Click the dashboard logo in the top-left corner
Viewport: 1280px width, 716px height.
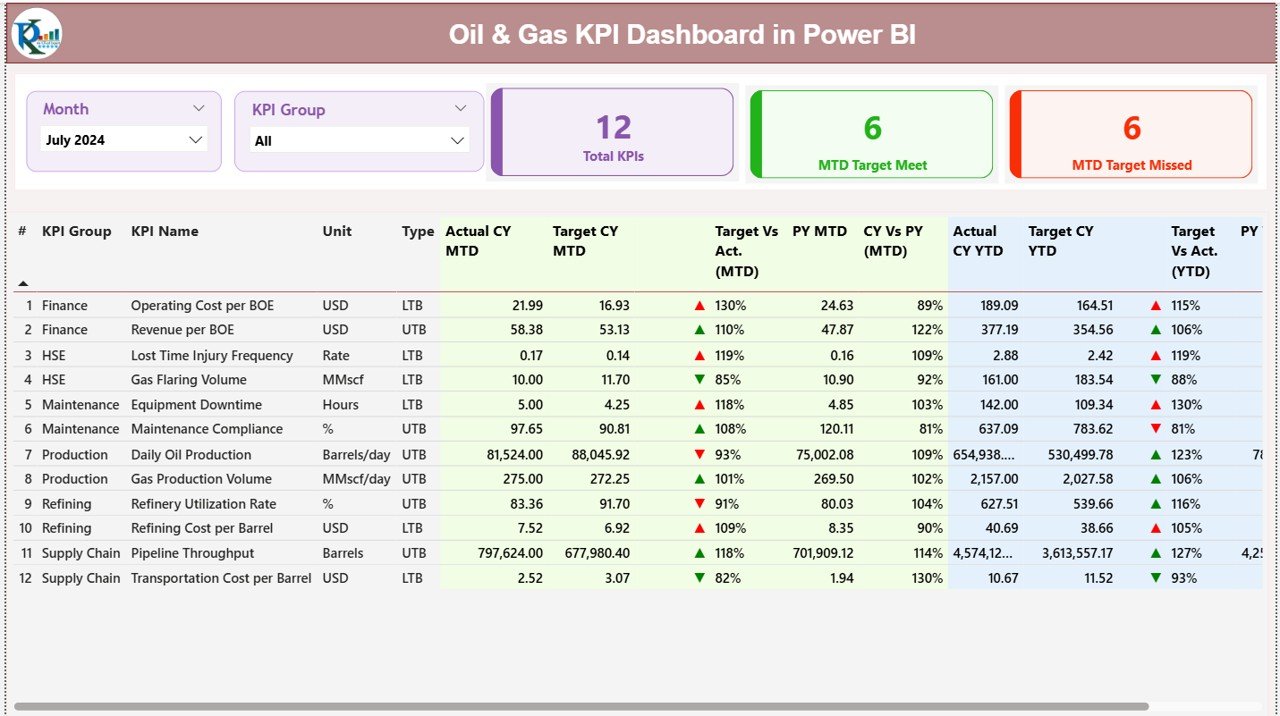click(35, 33)
